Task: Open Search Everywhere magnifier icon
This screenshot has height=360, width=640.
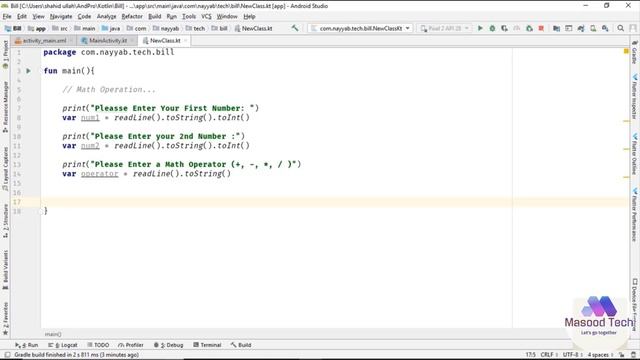Action: [x=620, y=28]
